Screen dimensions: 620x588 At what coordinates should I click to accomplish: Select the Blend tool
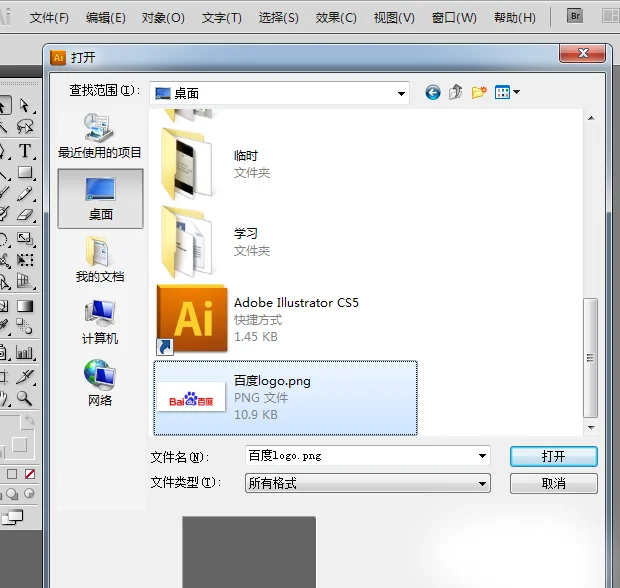pos(25,327)
